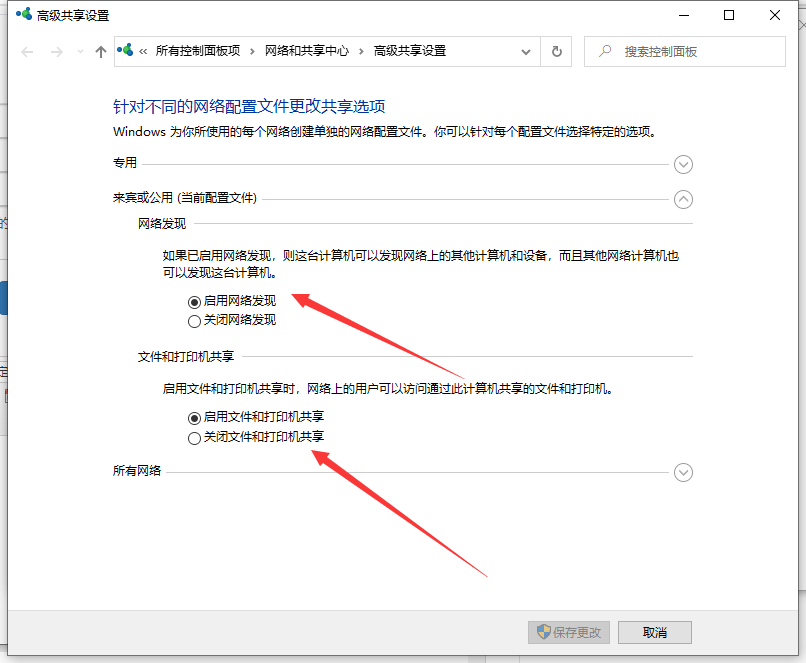Click the 保存更改 button
The image size is (806, 663).
(569, 632)
